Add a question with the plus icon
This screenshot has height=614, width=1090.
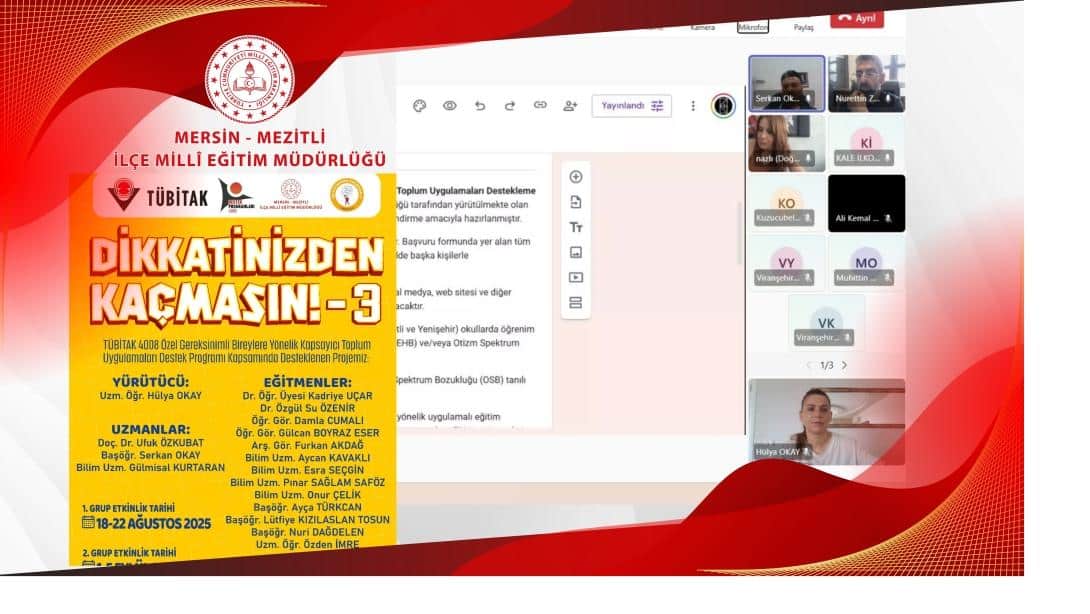[x=576, y=177]
